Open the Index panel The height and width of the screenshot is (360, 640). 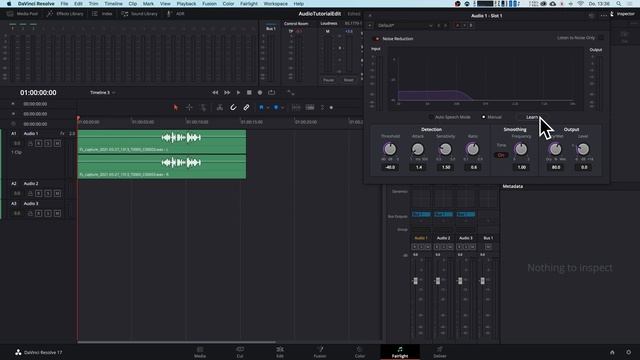(x=102, y=13)
